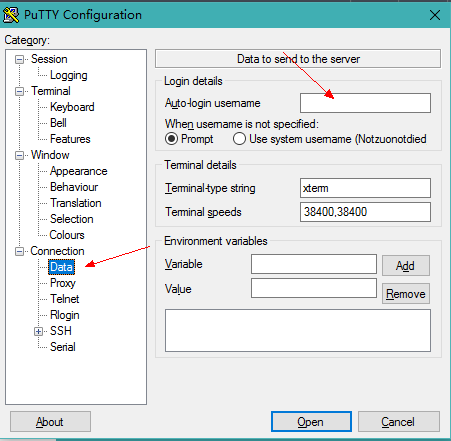Click the Remove variable button
This screenshot has height=441, width=451.
pos(406,294)
